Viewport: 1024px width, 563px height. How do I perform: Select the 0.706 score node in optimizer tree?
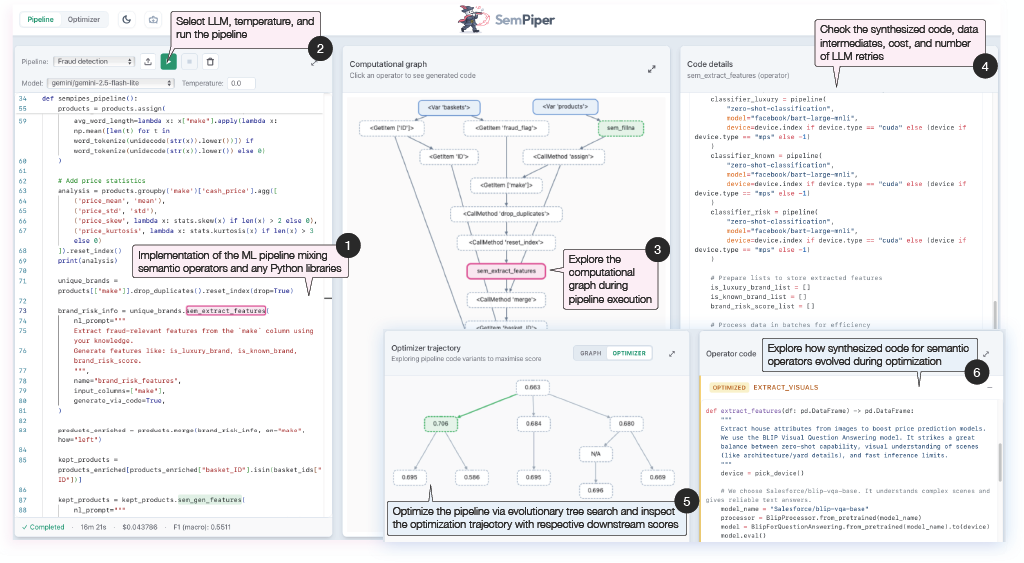441,423
